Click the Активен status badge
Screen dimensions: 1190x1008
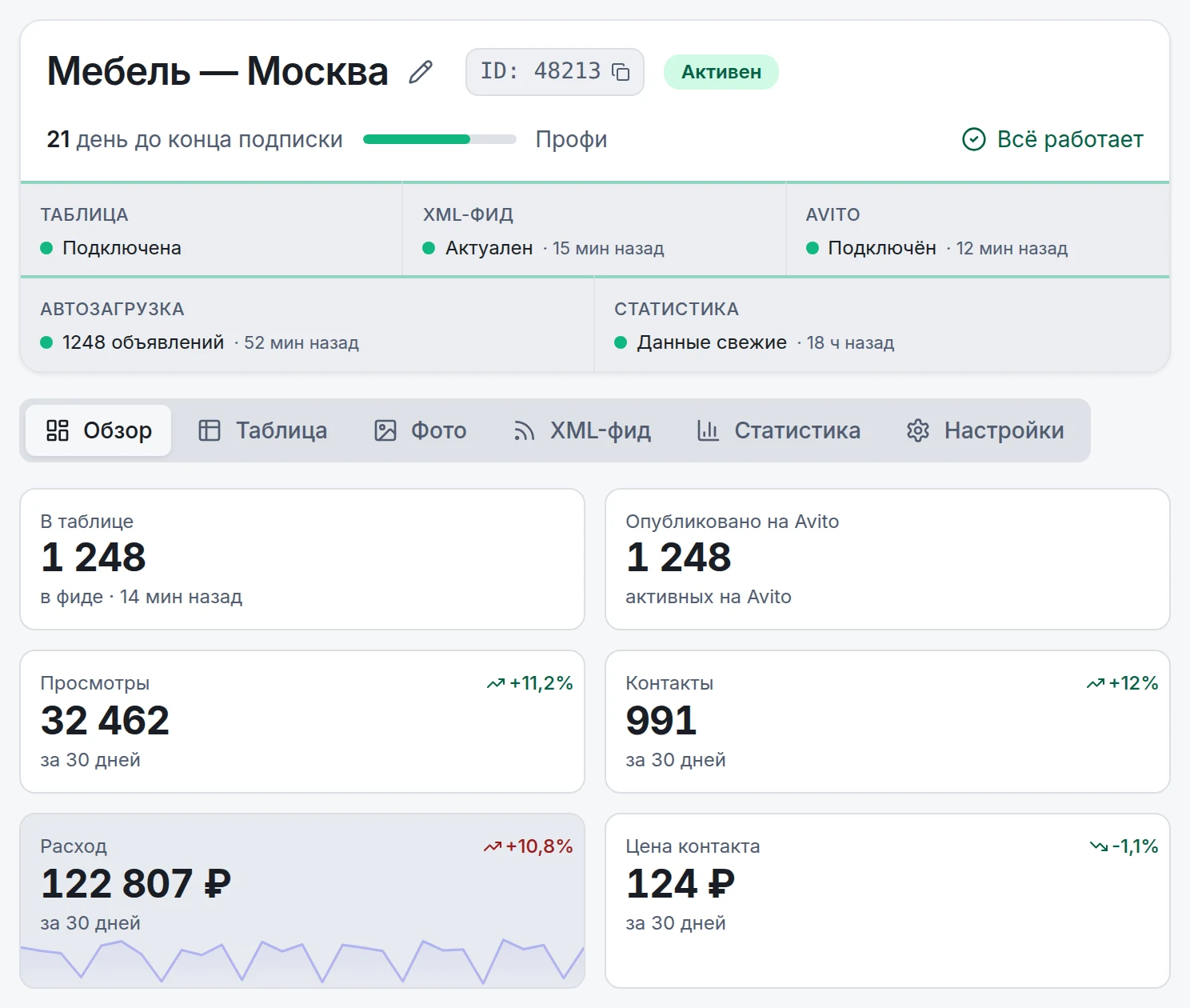721,72
